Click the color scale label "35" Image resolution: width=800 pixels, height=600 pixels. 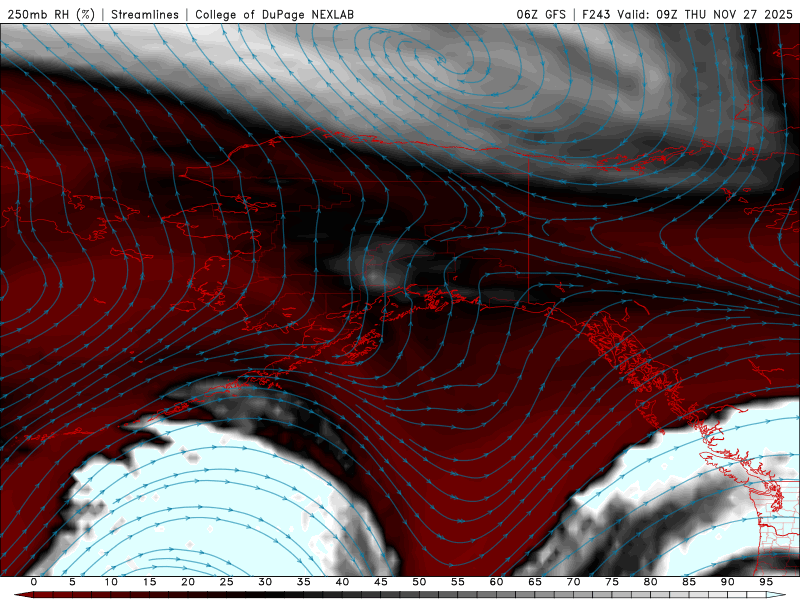304,582
